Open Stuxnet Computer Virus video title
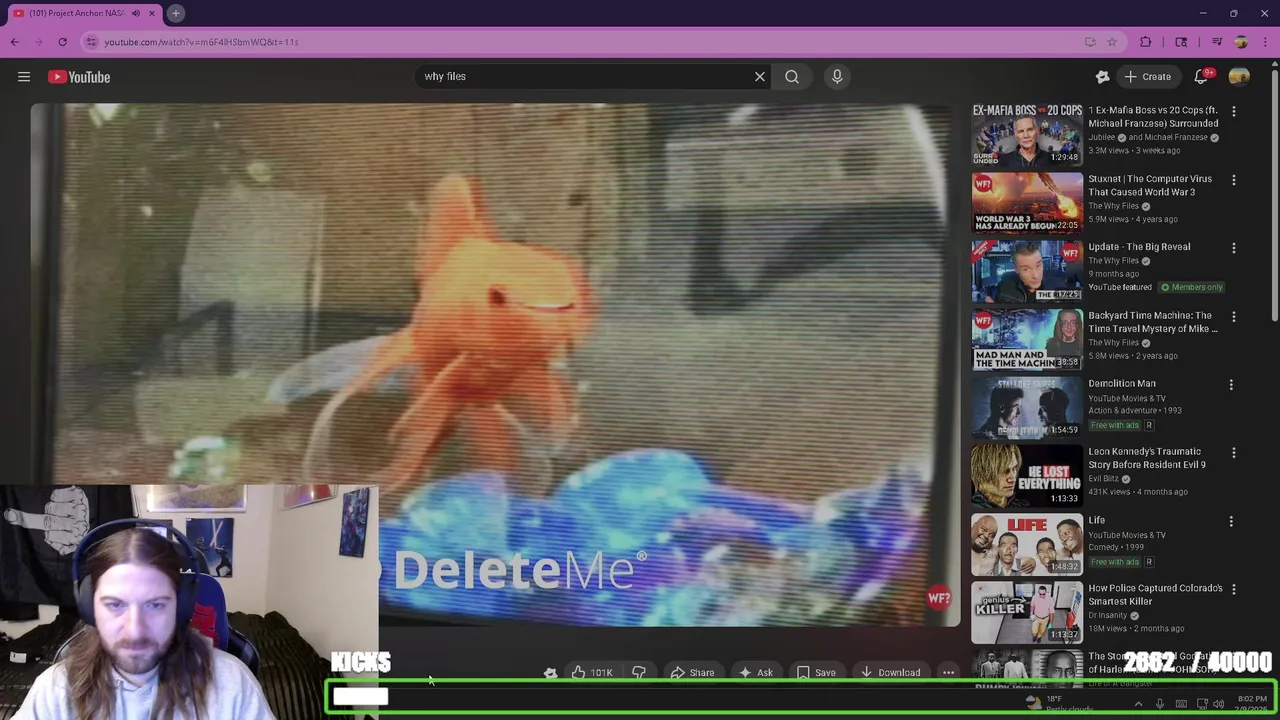The width and height of the screenshot is (1280, 720). click(1150, 185)
